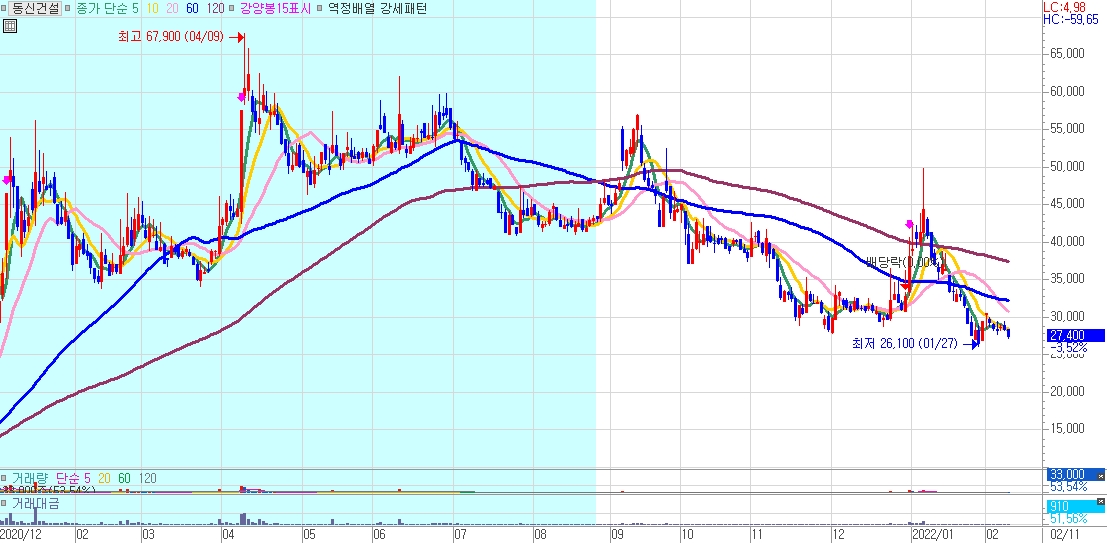Viewport: 1107px width, 543px height.
Task: Click the magenta signal arrow near the 04/09 surge
Action: pyautogui.click(x=241, y=97)
